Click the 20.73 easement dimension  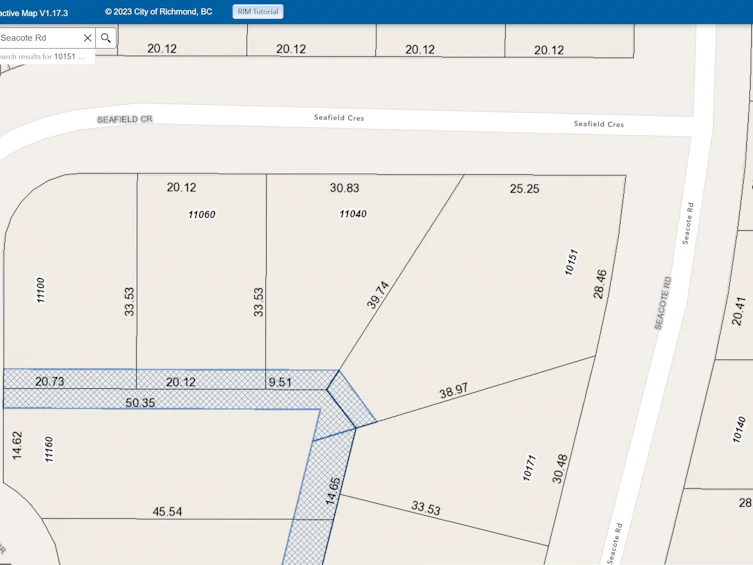[49, 381]
